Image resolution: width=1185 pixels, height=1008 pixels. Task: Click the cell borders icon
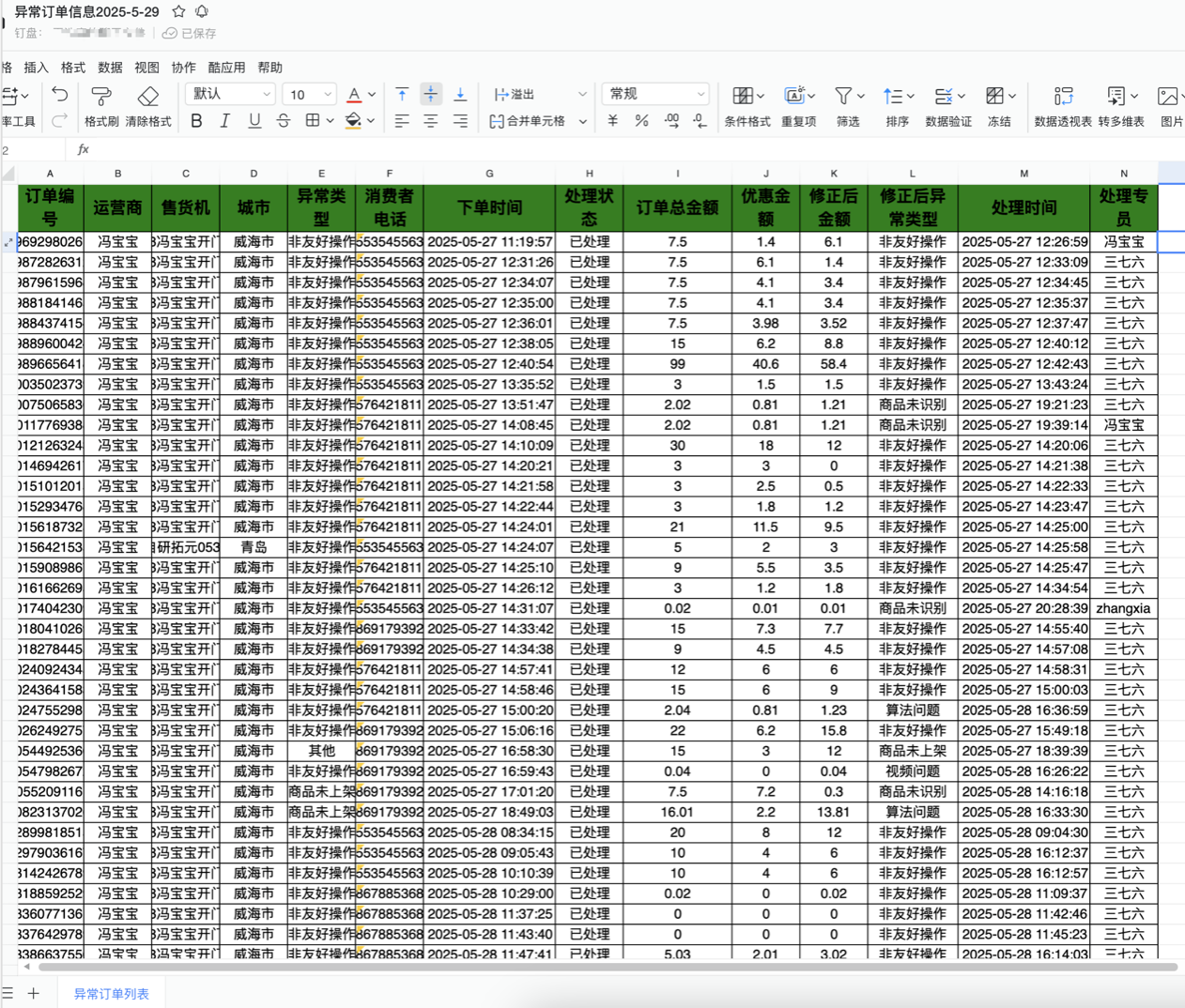[x=313, y=120]
